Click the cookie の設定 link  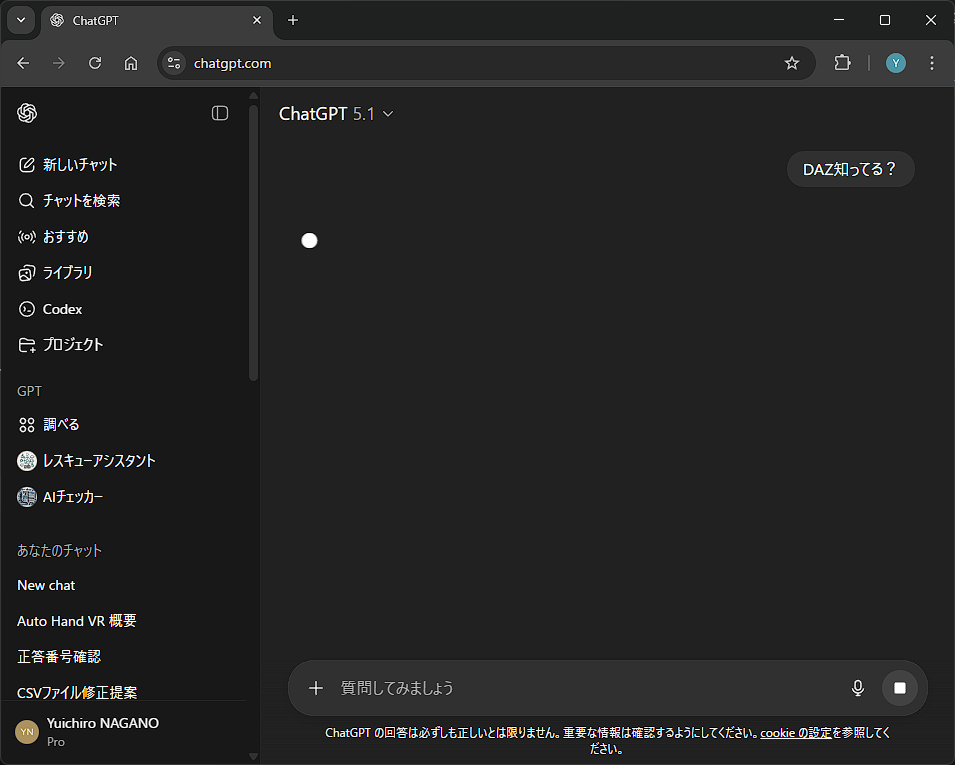795,733
